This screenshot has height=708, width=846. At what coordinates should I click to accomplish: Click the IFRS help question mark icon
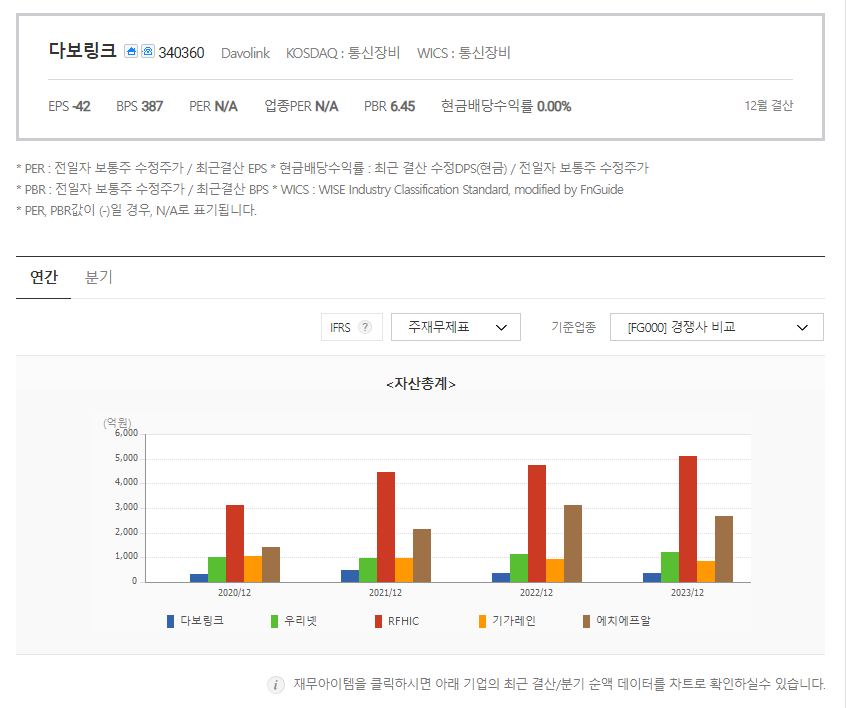point(365,327)
